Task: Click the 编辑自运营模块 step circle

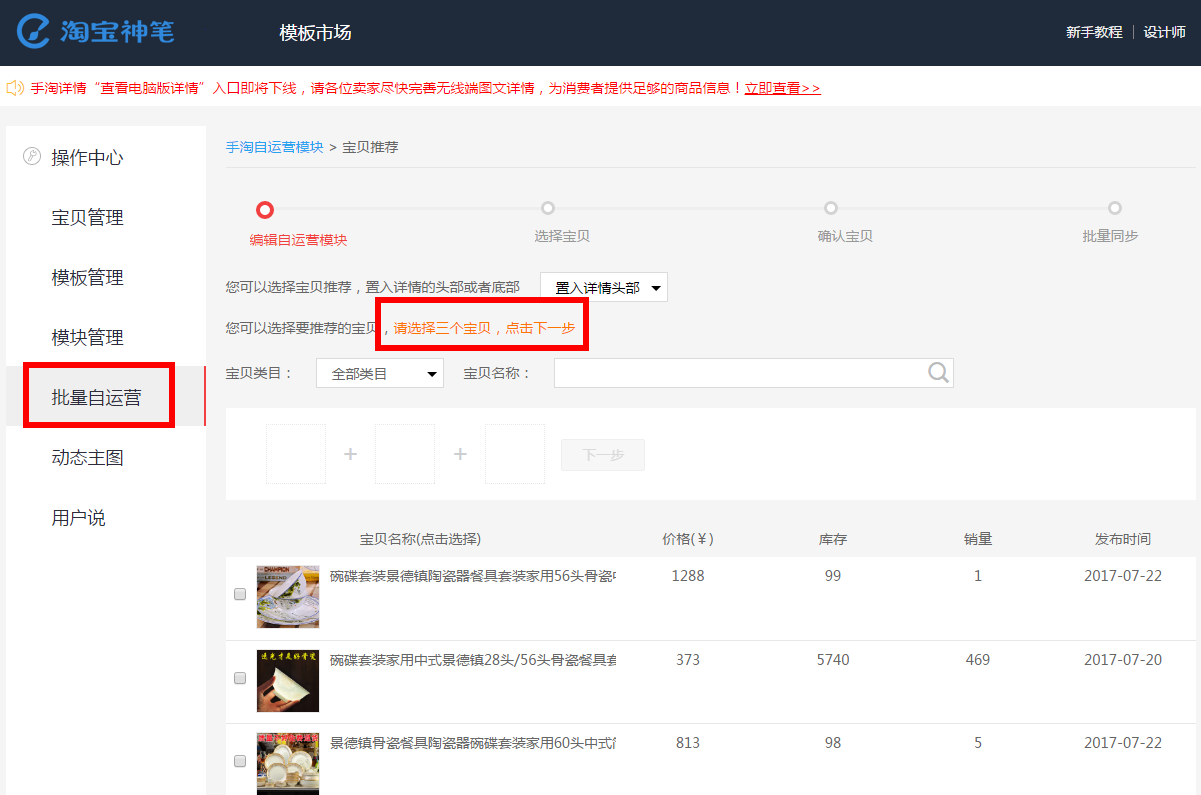Action: tap(264, 210)
